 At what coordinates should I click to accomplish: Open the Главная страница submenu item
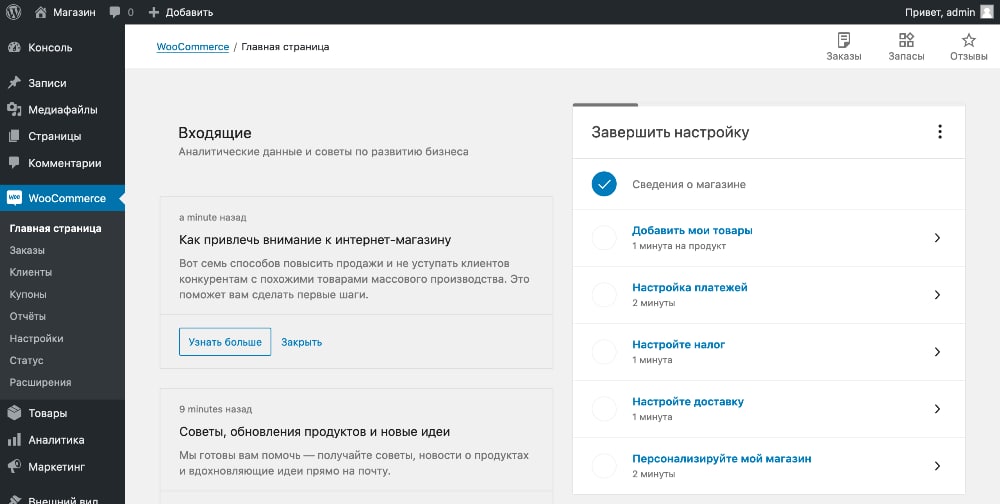pos(55,228)
